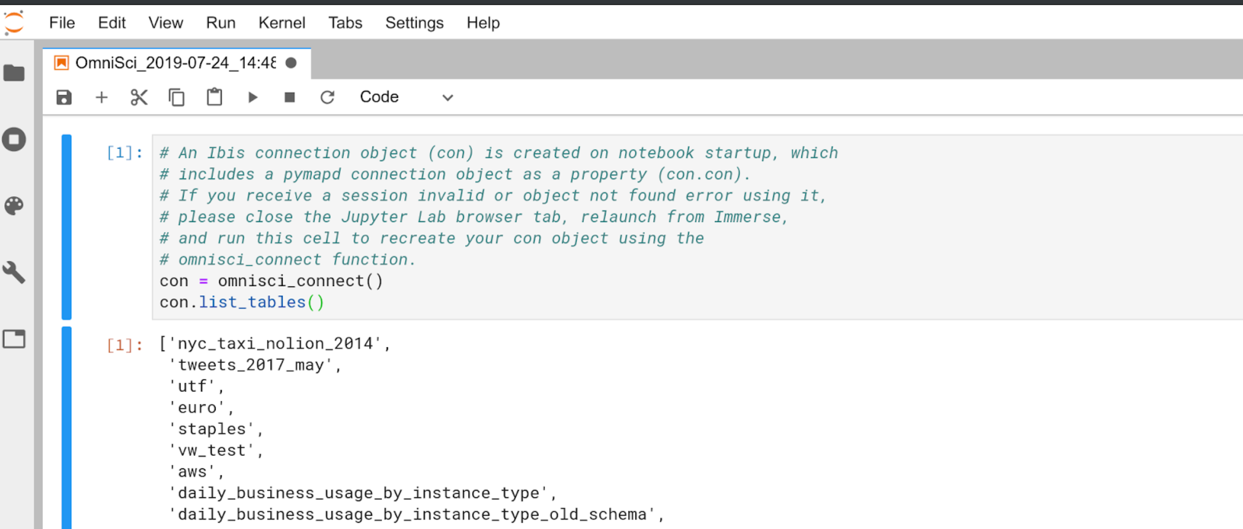The height and width of the screenshot is (529, 1243).
Task: Copy the selected cell icon
Action: click(x=176, y=97)
